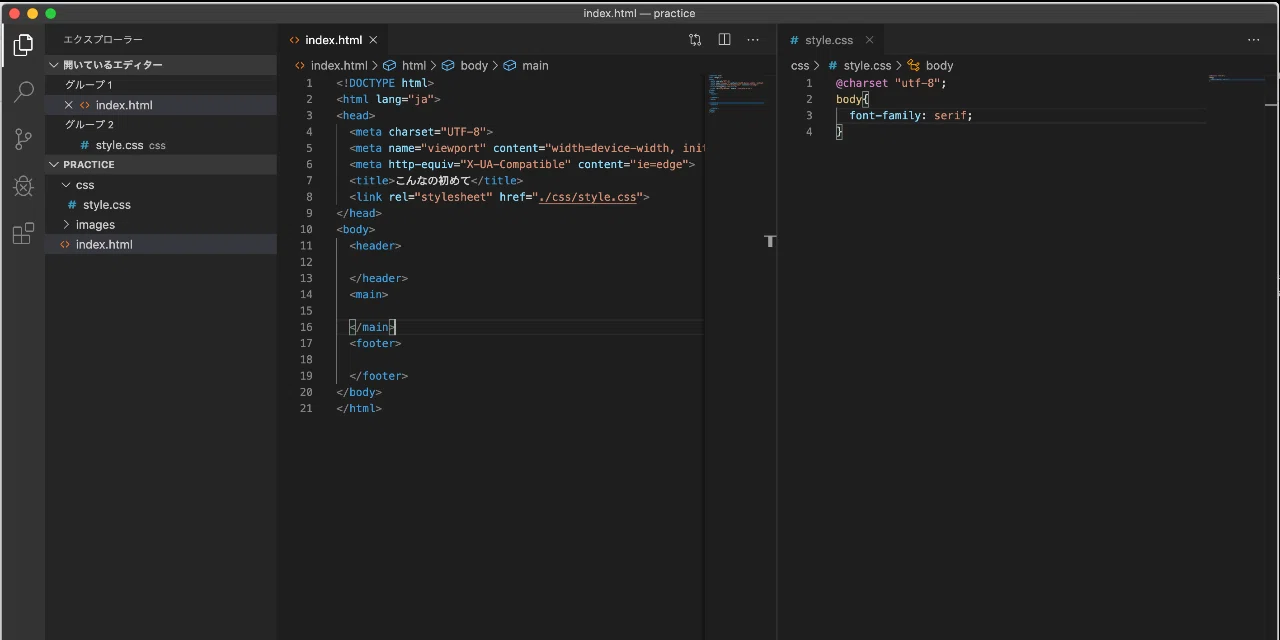Follow the ./css/style.css link in code
1280x640 pixels.
(x=588, y=197)
